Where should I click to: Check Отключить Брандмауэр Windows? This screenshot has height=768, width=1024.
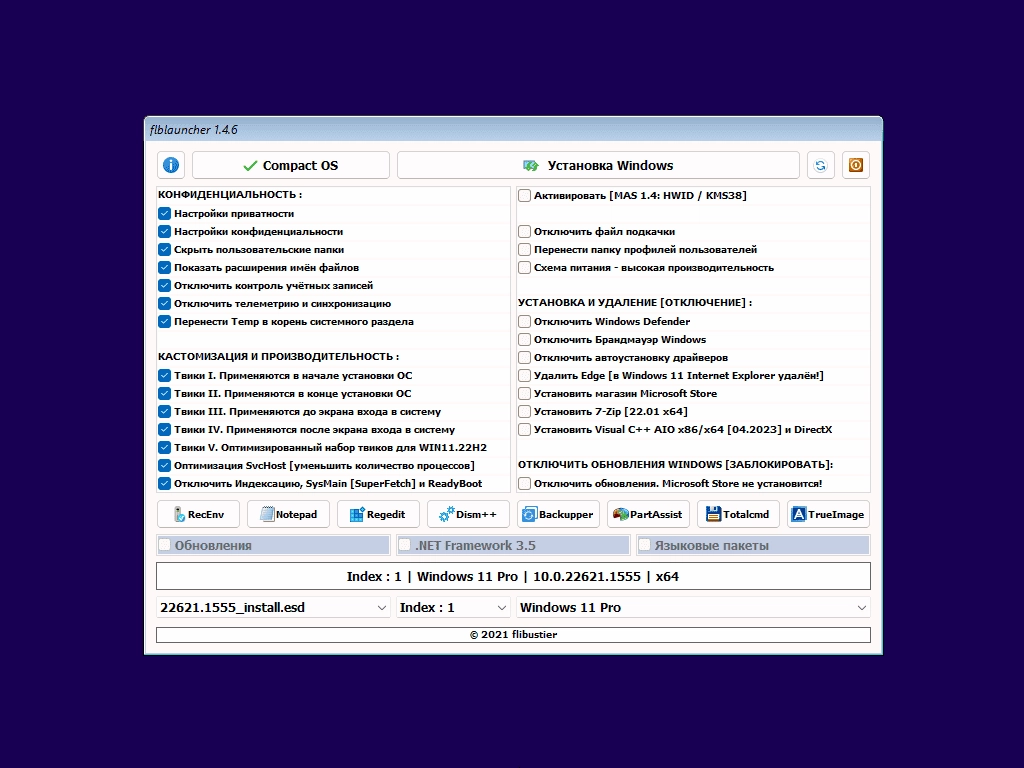point(524,340)
